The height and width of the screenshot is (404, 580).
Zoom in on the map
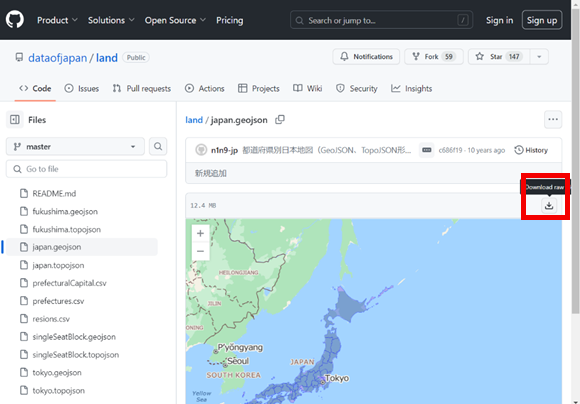point(200,233)
